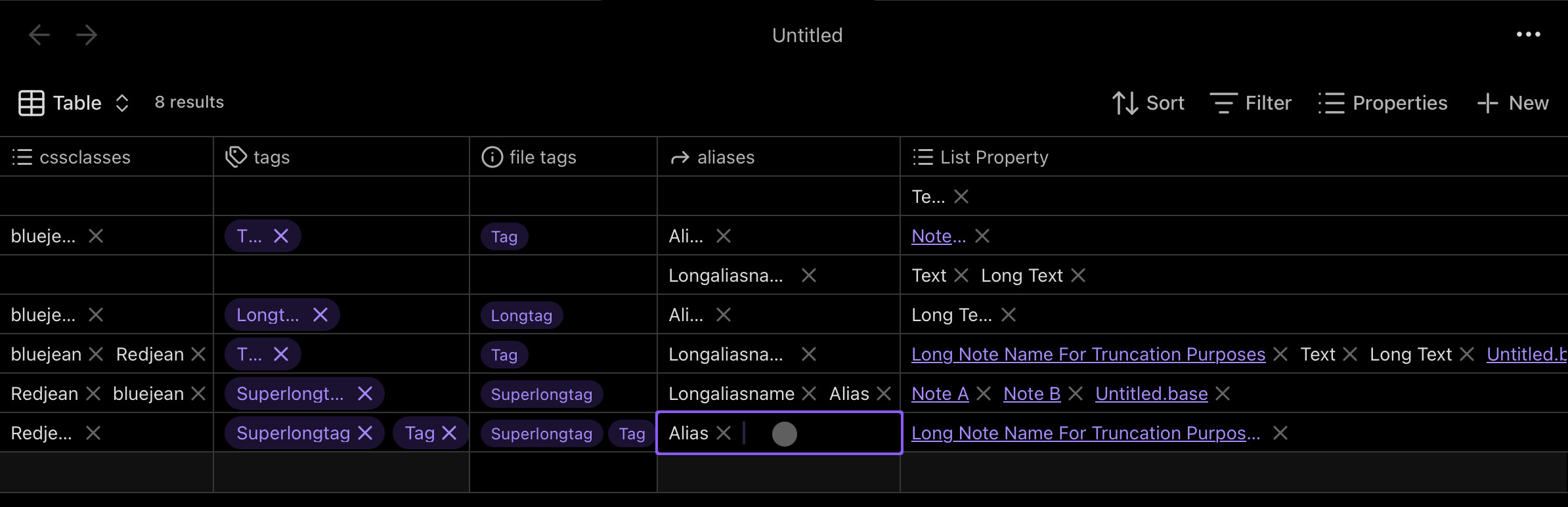This screenshot has width=1568, height=507.
Task: Open the Long Note Name For Truncation Purposes link
Action: 1088,355
